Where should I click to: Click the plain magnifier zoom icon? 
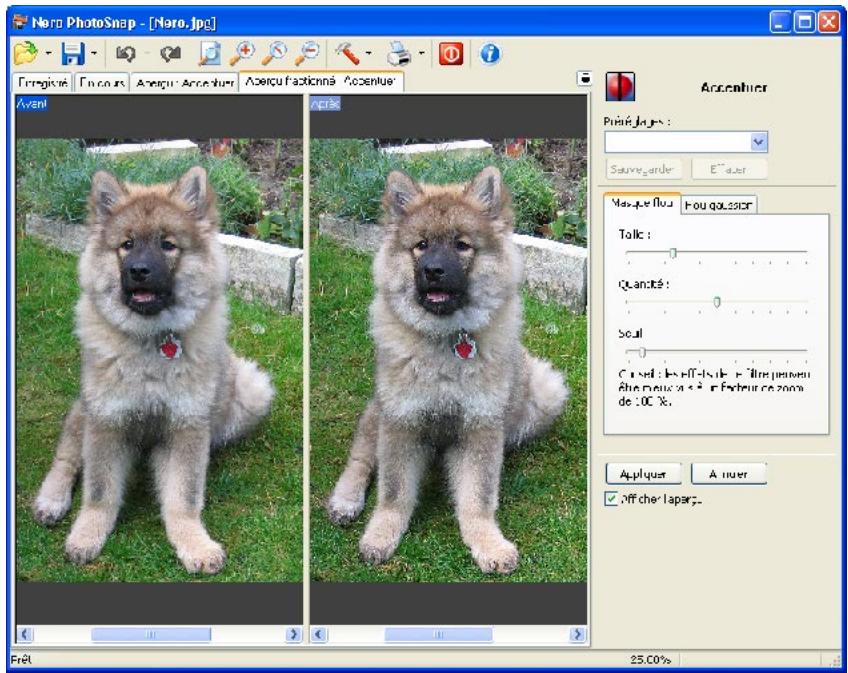274,54
